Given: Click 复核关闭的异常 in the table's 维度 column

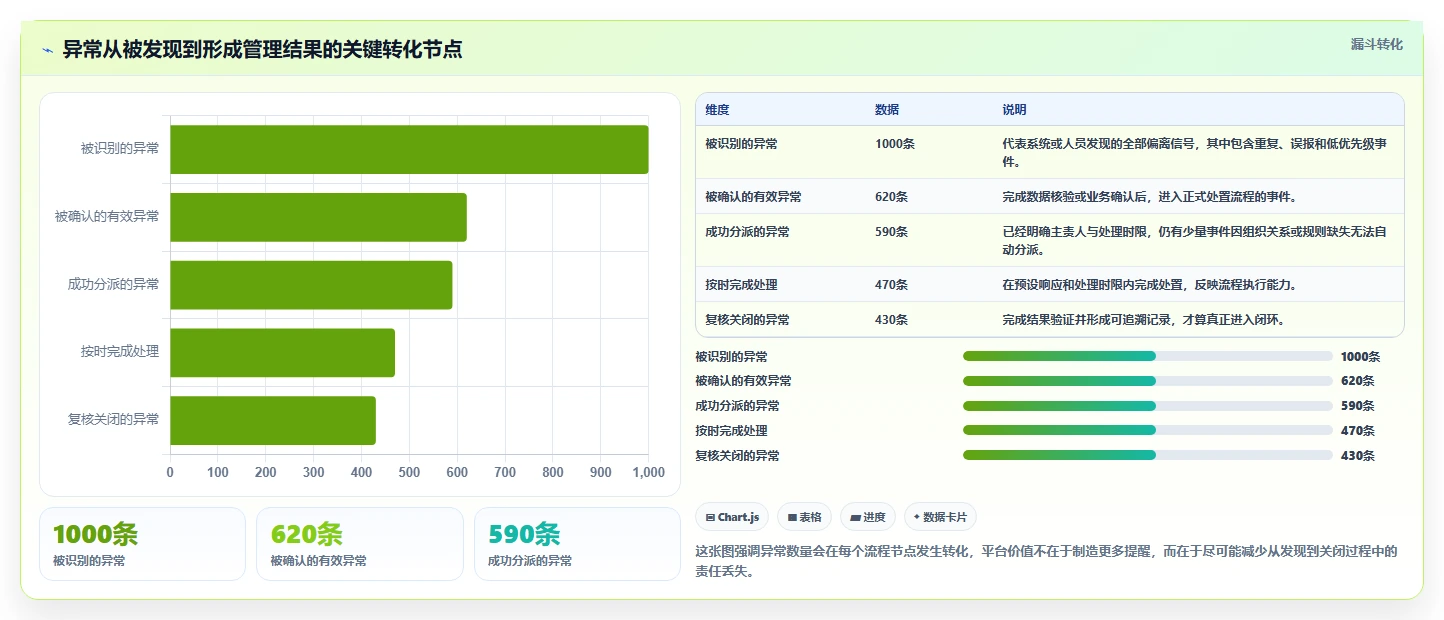Looking at the screenshot, I should [747, 320].
